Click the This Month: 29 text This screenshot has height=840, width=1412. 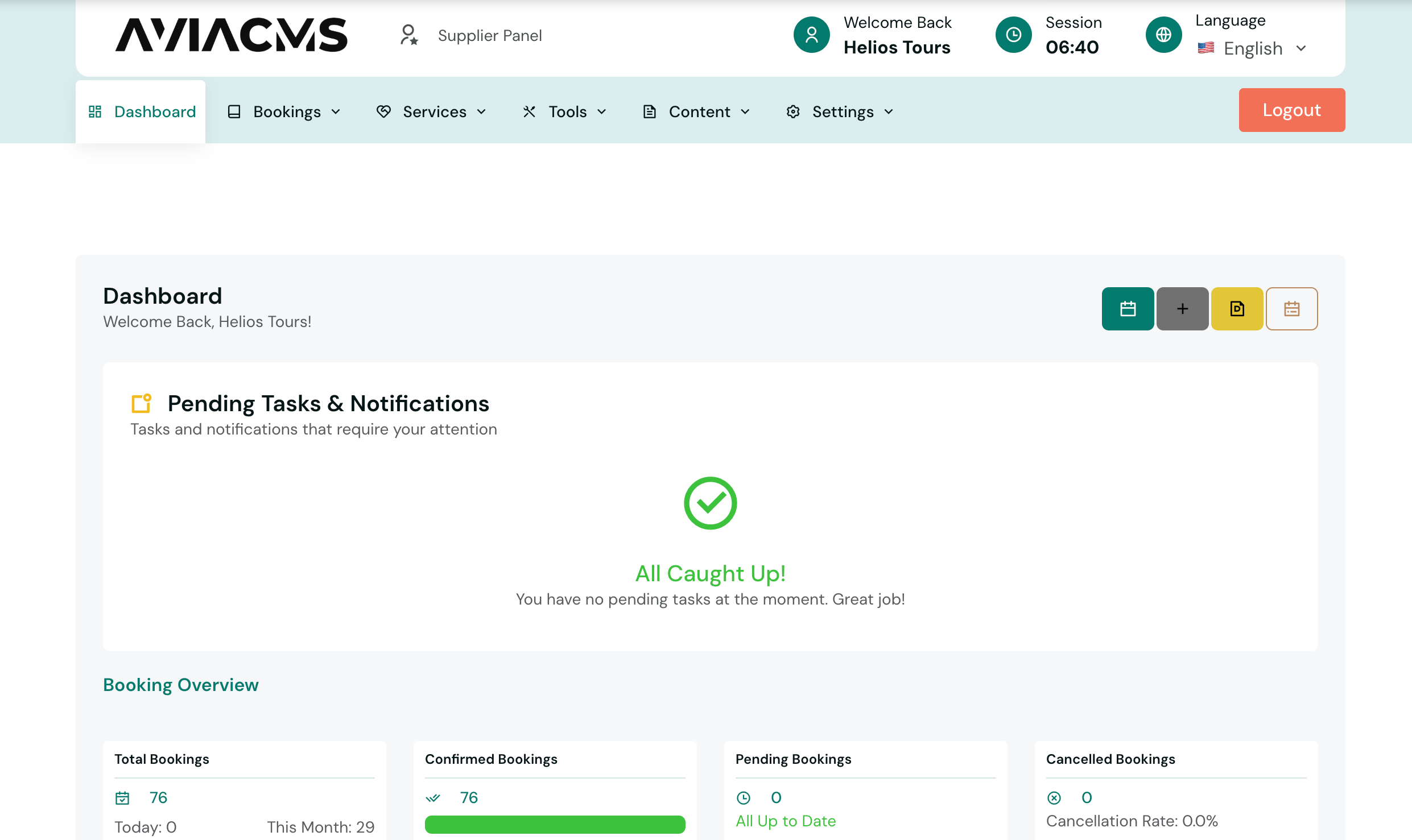coord(320,827)
